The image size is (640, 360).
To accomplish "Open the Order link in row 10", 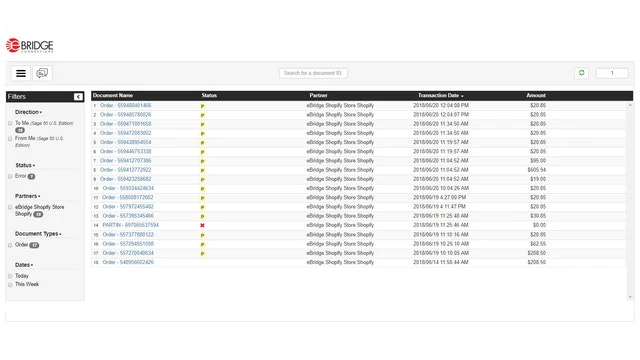I will 128,189.
